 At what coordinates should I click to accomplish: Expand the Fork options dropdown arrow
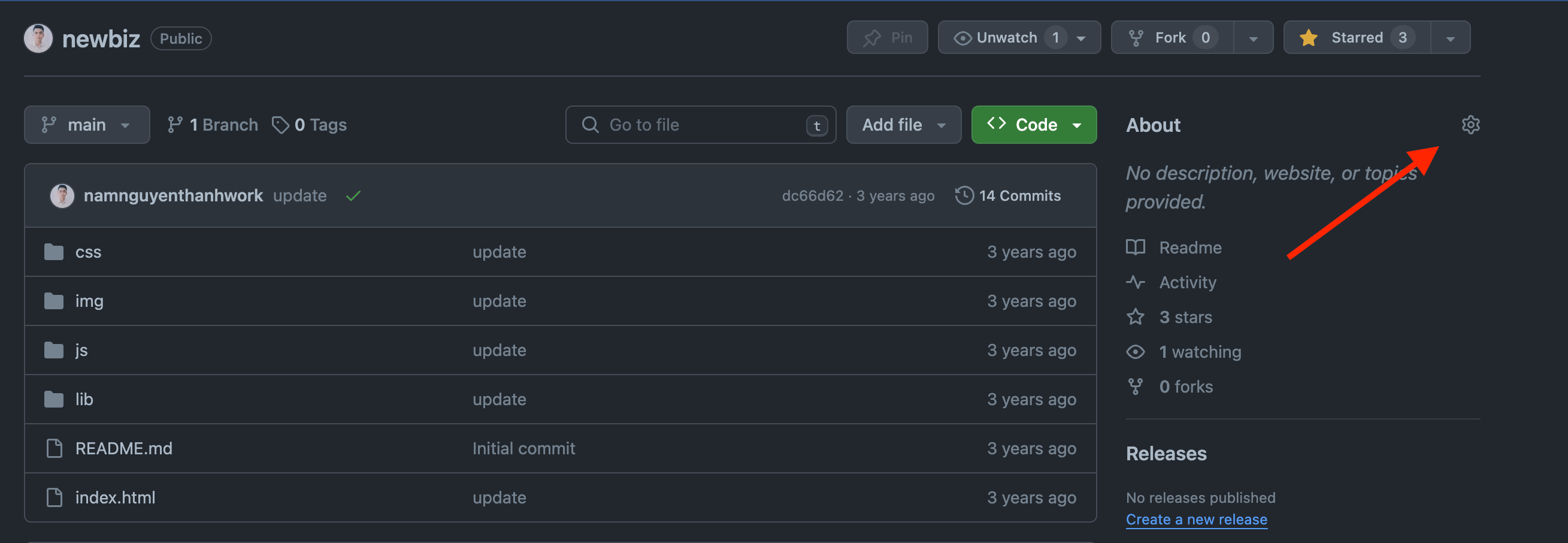pyautogui.click(x=1254, y=38)
